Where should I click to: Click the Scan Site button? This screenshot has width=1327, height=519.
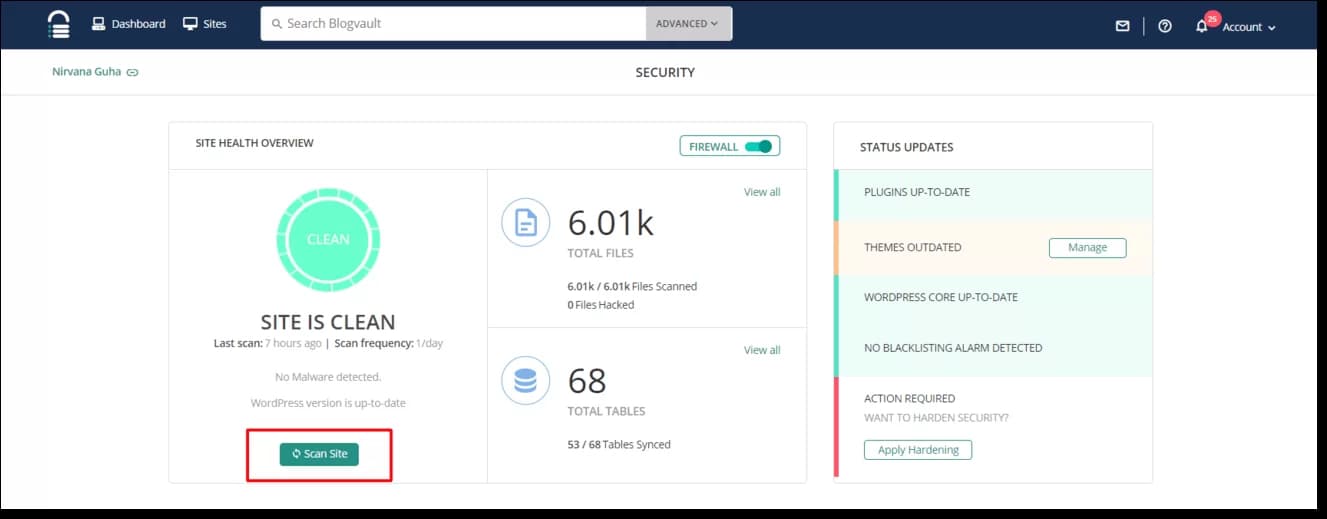tap(319, 454)
